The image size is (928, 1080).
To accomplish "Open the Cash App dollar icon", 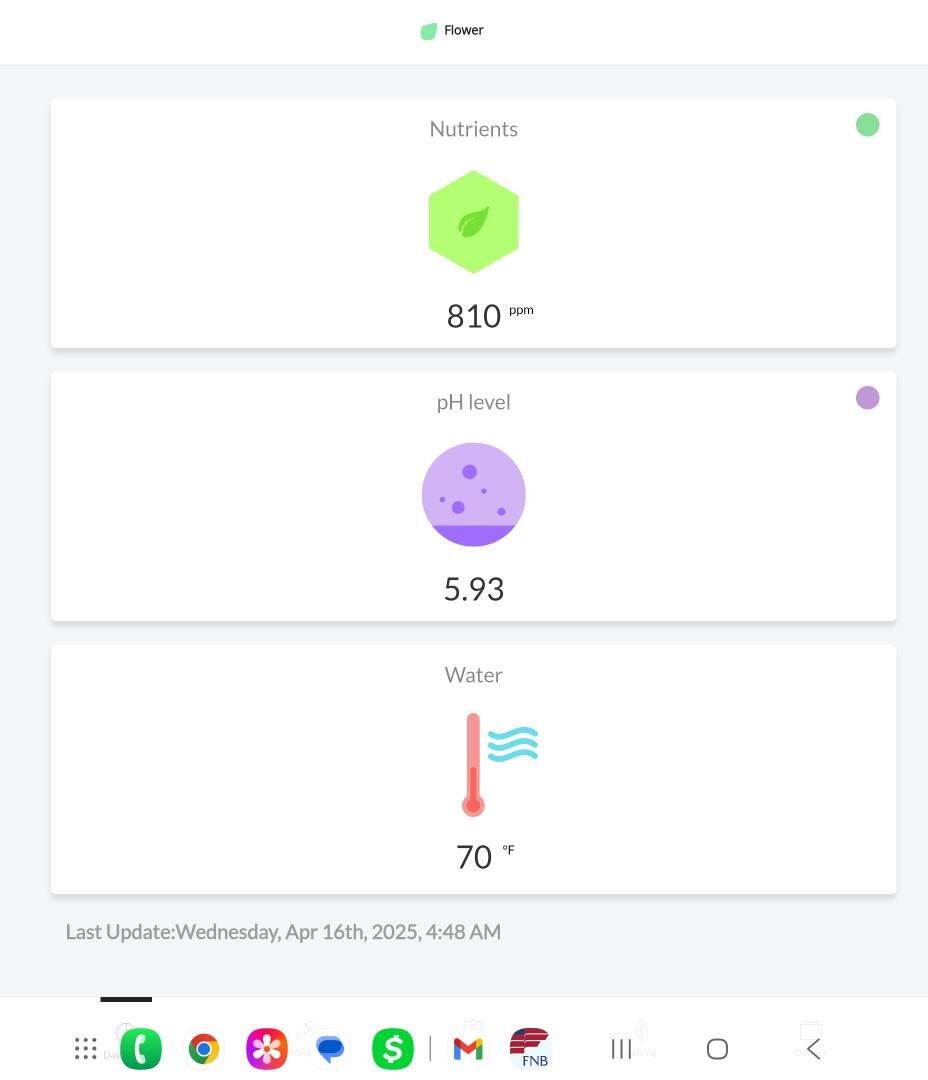I will 393,1049.
